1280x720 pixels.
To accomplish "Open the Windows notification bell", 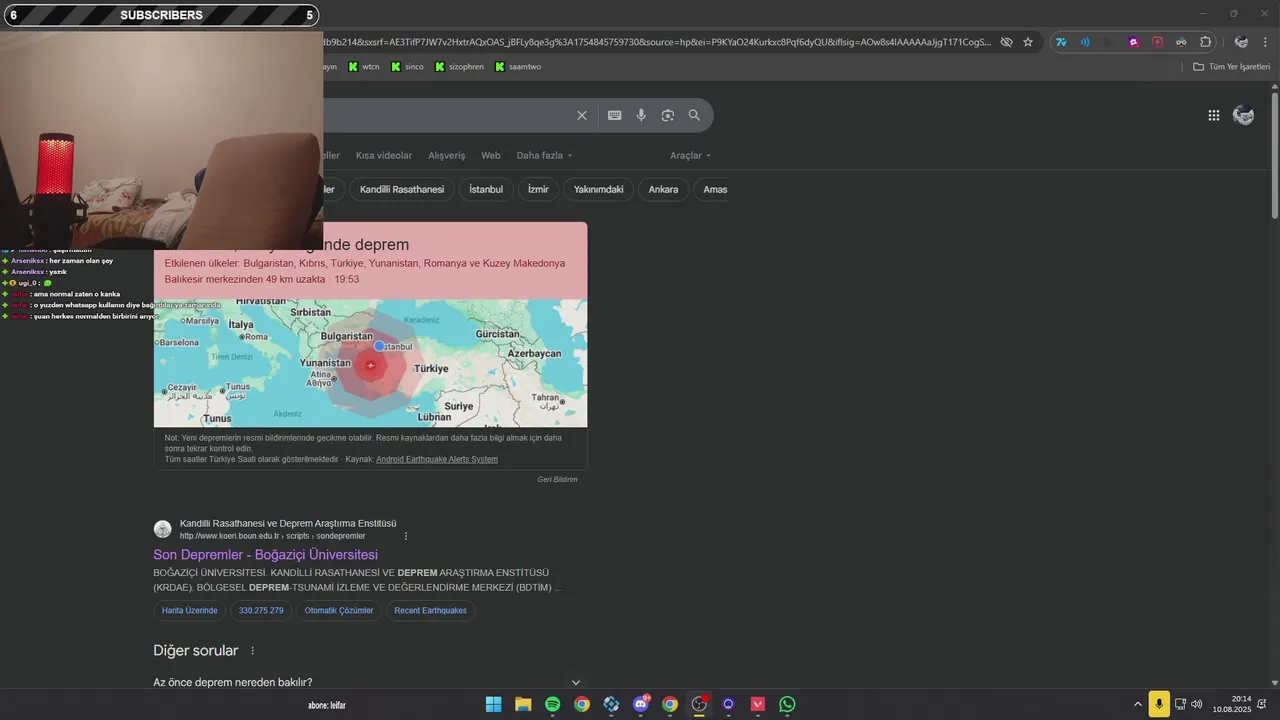I will pyautogui.click(x=1263, y=704).
